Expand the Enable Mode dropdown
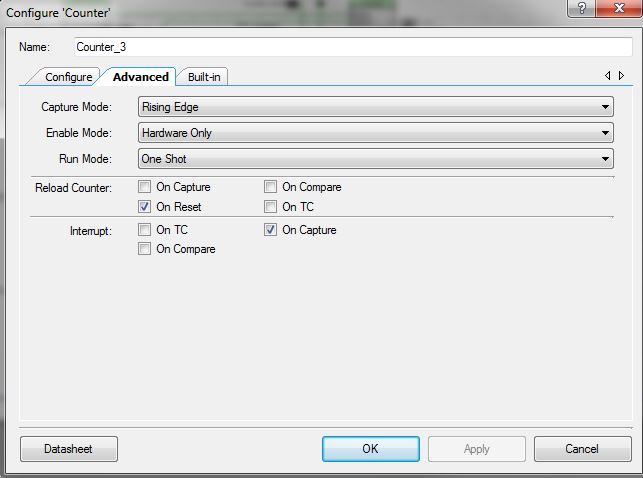The height and width of the screenshot is (478, 643). pos(376,133)
